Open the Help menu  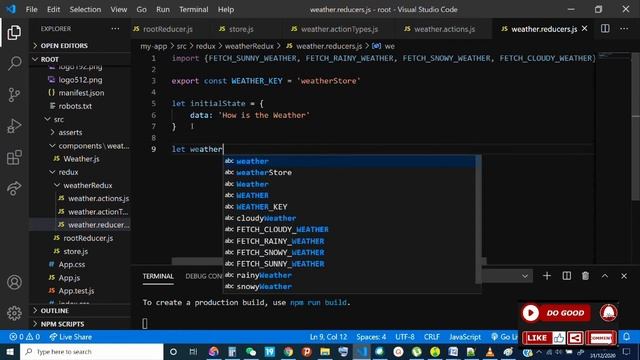point(226,9)
